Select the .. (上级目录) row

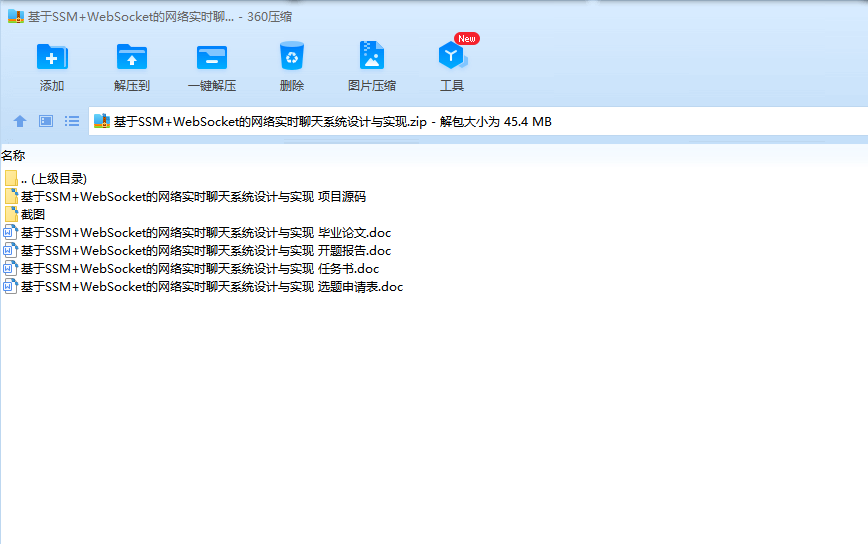point(54,178)
